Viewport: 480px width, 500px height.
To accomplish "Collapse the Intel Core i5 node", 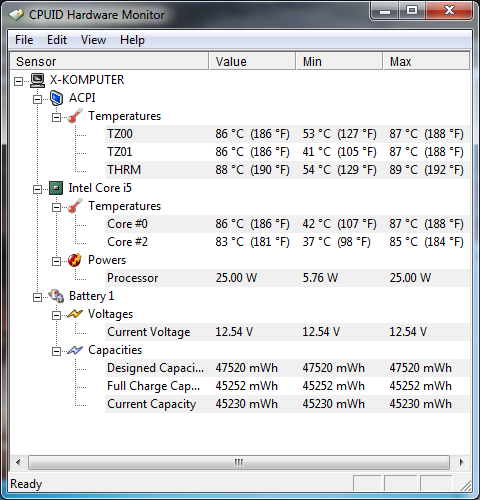I will (x=38, y=189).
